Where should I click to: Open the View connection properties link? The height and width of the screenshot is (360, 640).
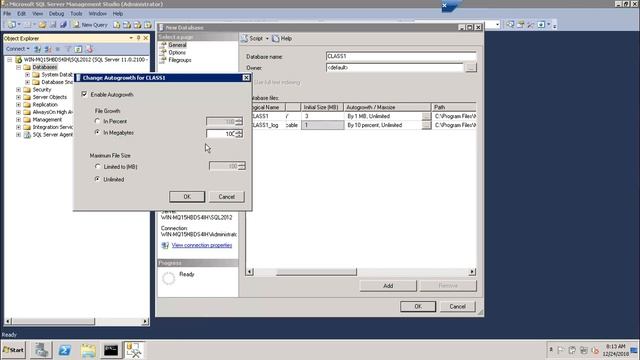(202, 245)
